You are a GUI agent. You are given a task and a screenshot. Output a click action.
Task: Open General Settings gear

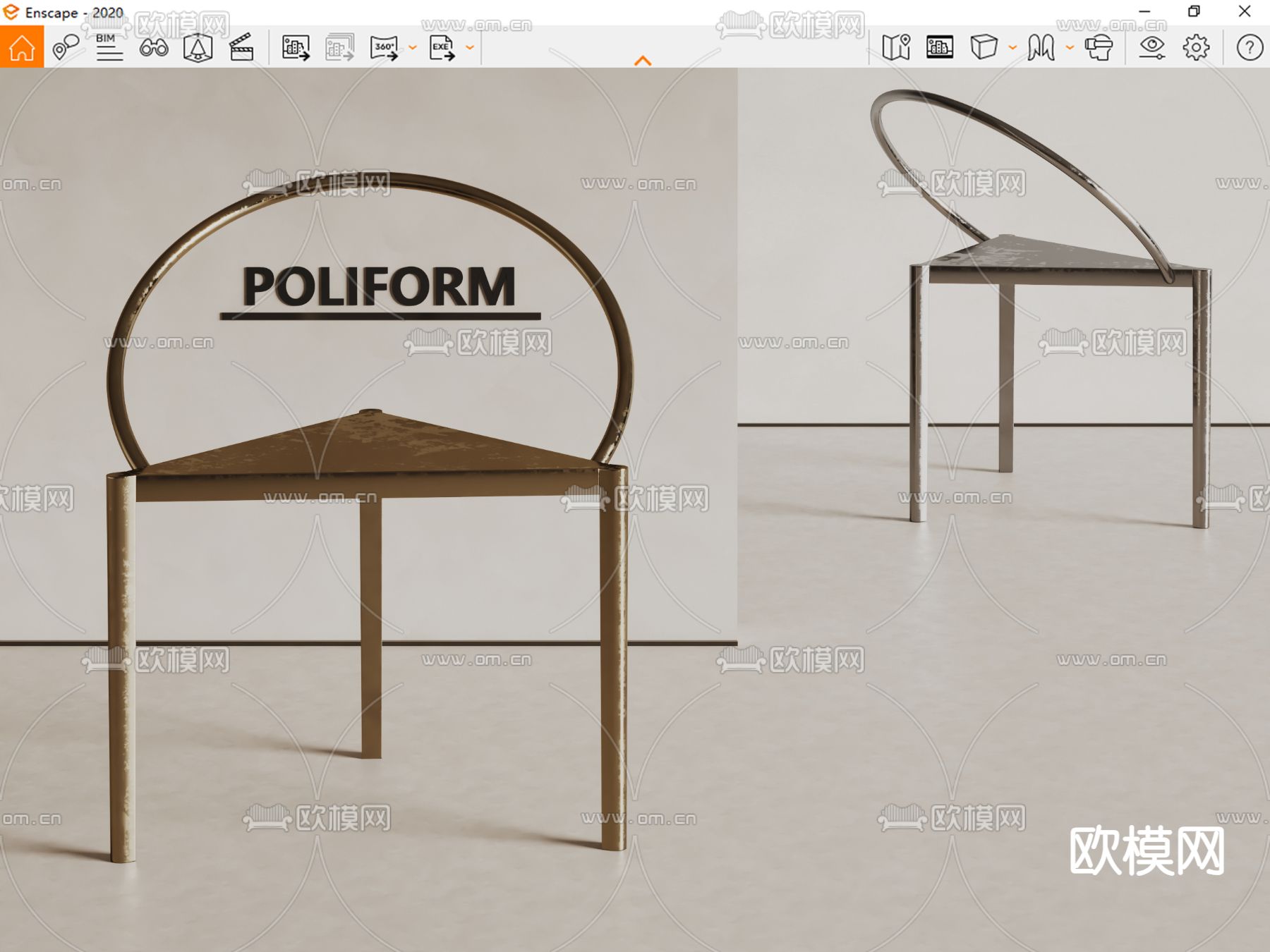[1196, 47]
